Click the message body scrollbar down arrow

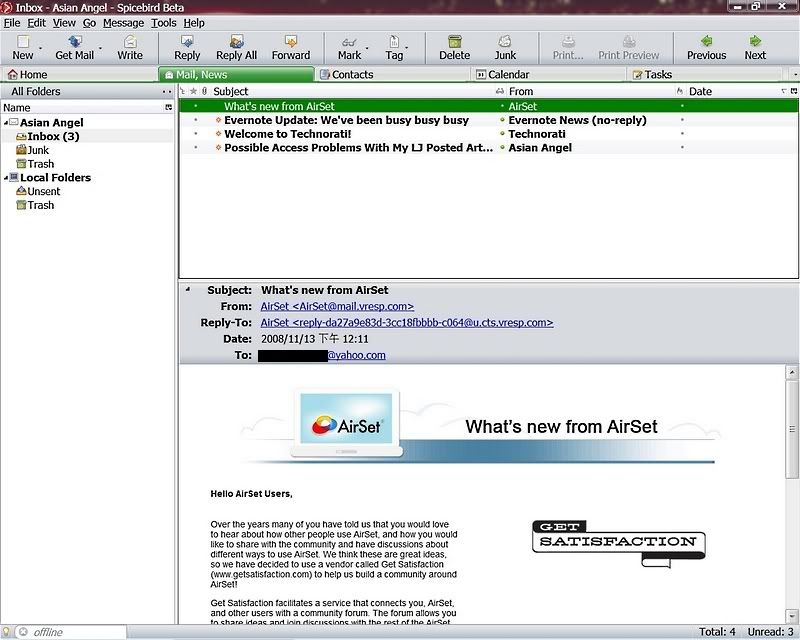[x=792, y=616]
